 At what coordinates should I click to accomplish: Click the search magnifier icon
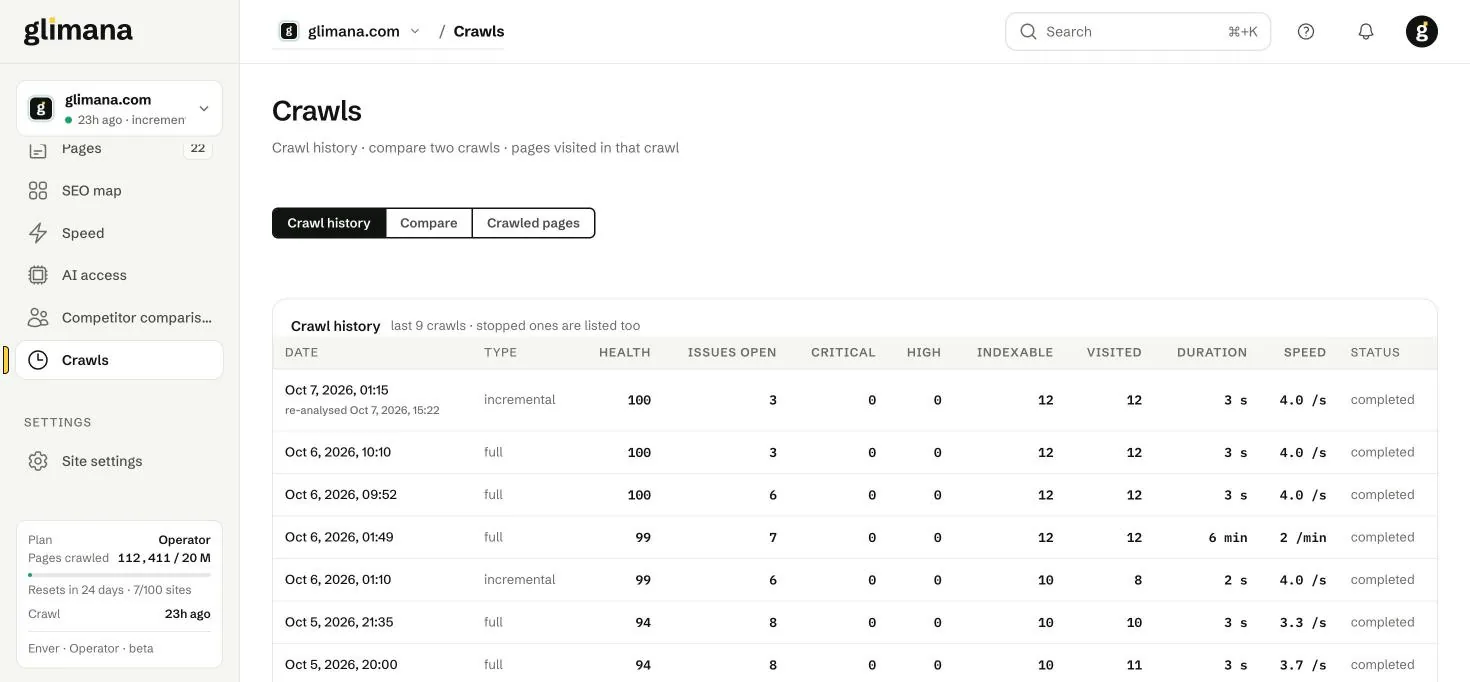point(1028,31)
